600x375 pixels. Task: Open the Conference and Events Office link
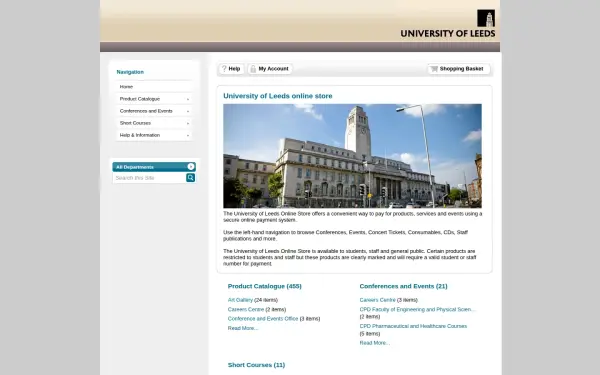[263, 318]
